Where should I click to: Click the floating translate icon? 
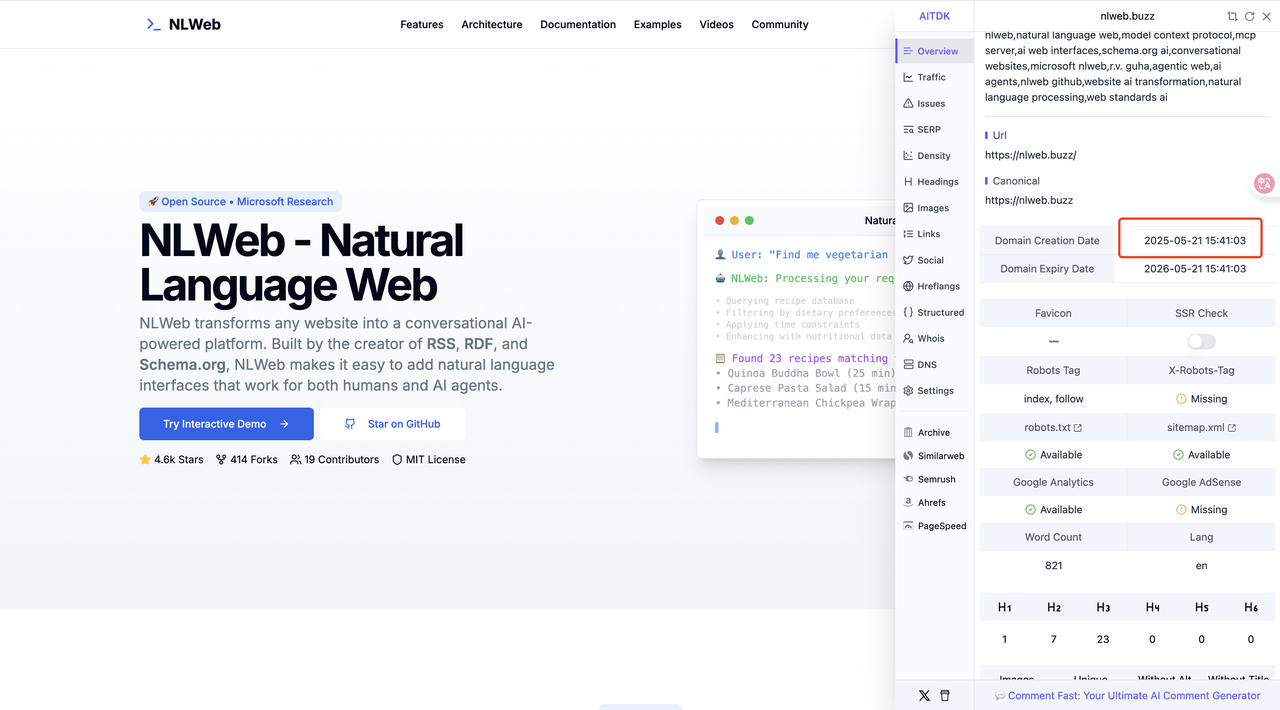[x=1265, y=183]
